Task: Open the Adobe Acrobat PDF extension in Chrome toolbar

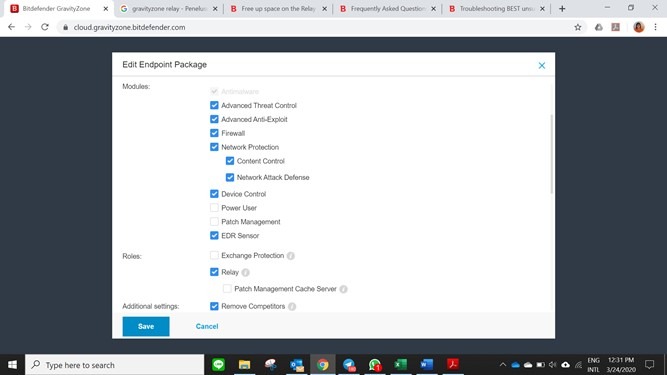Action: 616,27
